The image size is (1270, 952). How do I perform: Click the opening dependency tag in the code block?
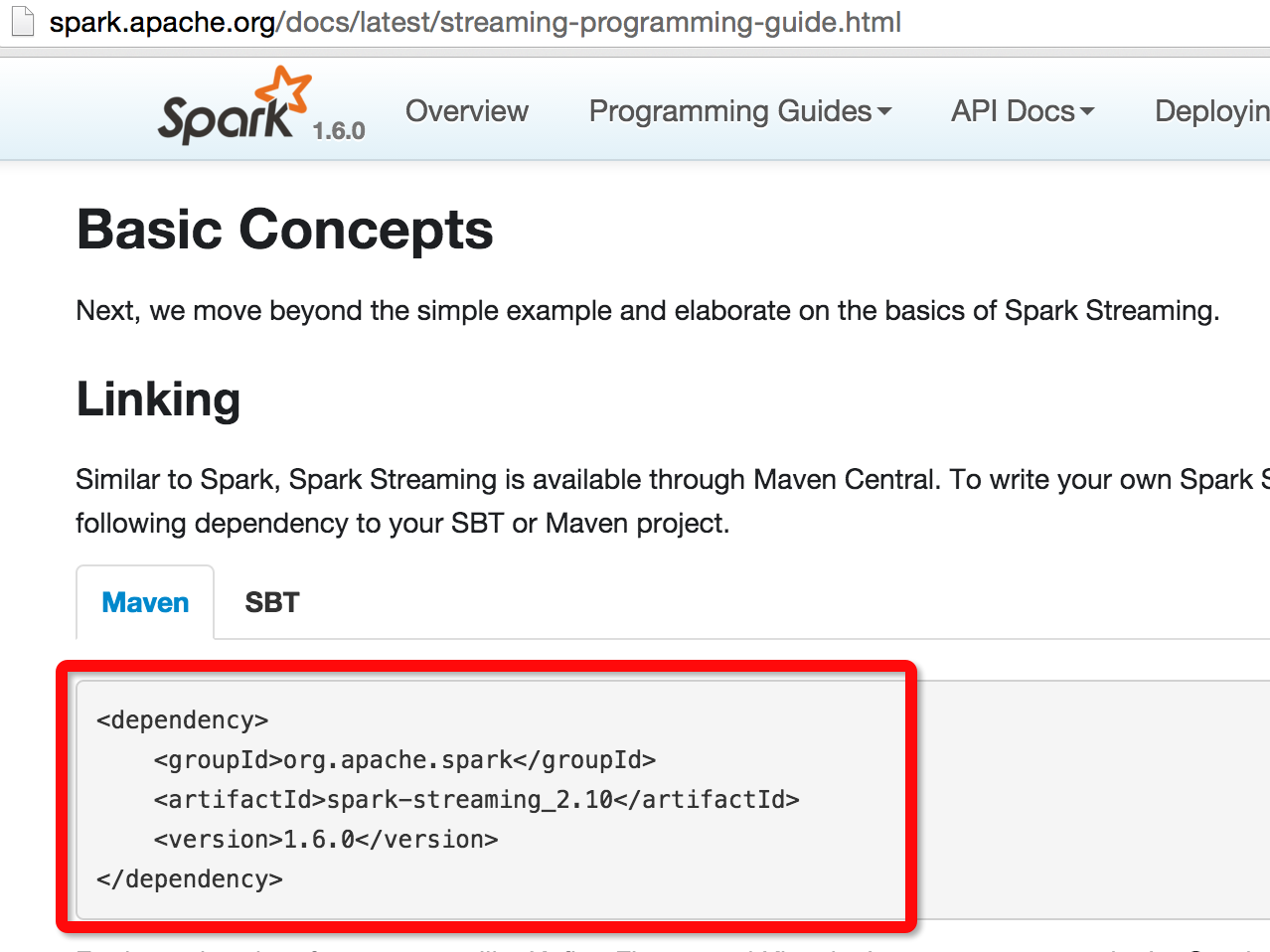[183, 720]
